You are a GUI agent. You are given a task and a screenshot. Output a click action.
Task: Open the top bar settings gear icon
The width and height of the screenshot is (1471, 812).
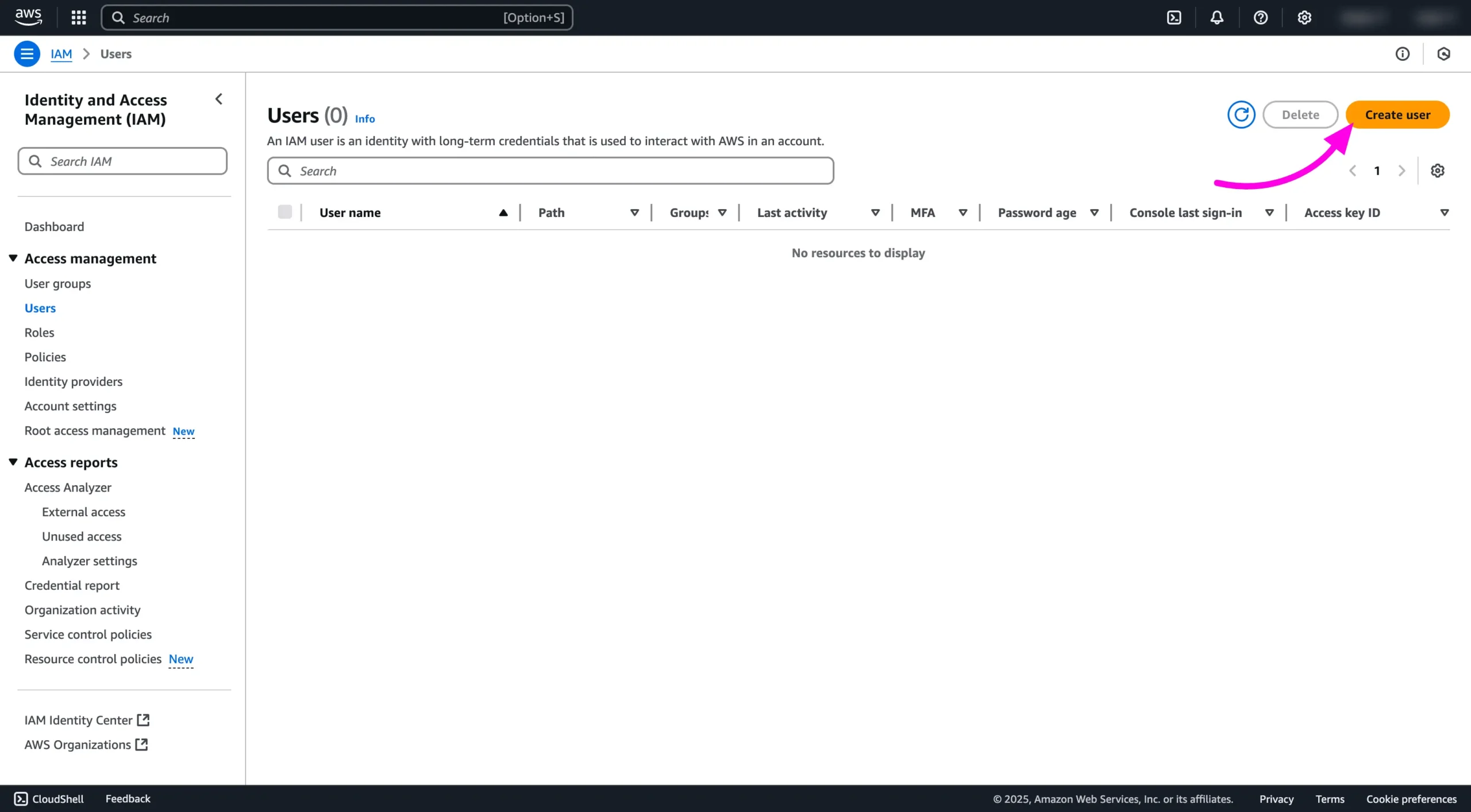tap(1304, 18)
